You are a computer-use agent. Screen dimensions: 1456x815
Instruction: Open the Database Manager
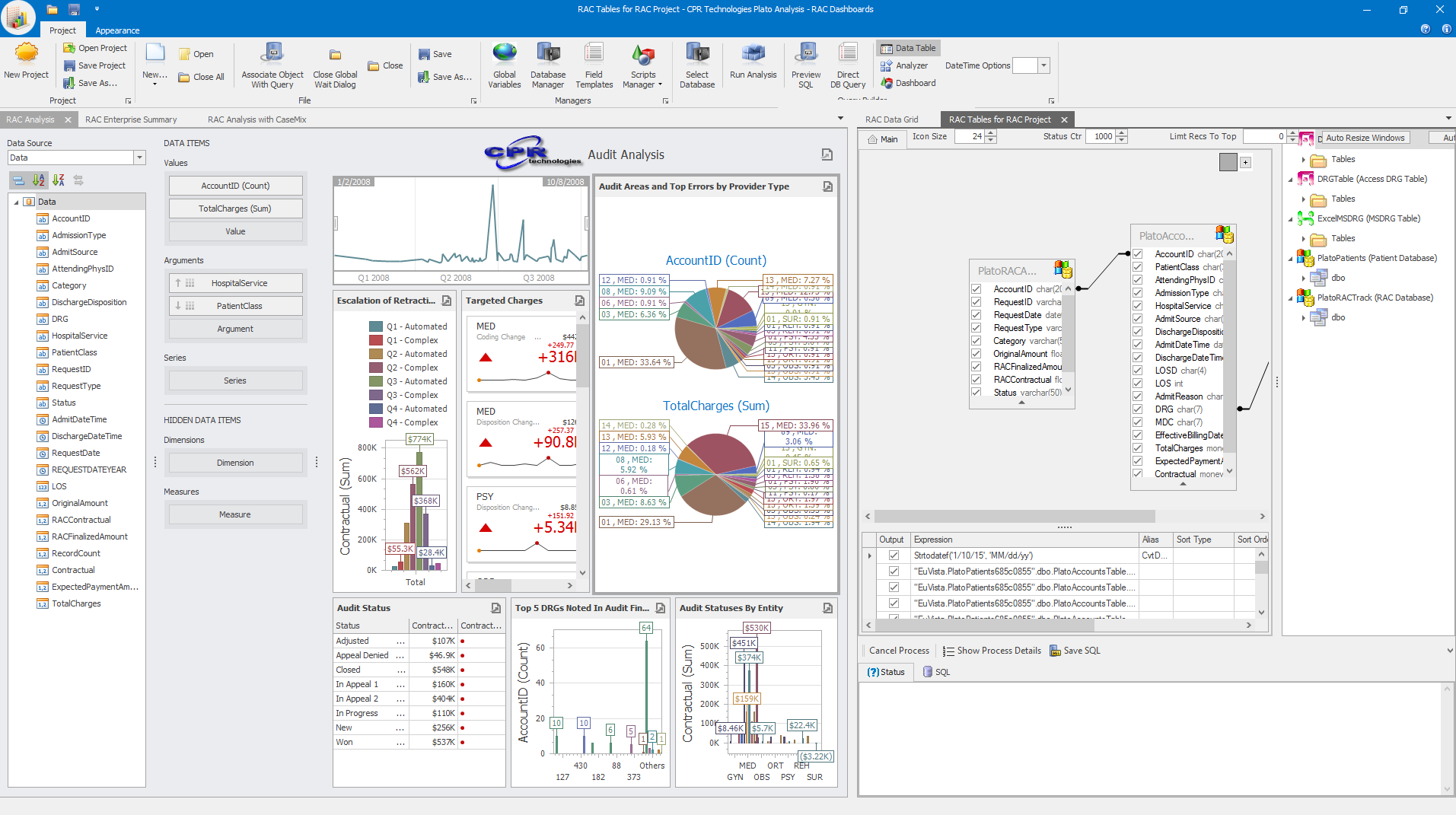pyautogui.click(x=548, y=65)
